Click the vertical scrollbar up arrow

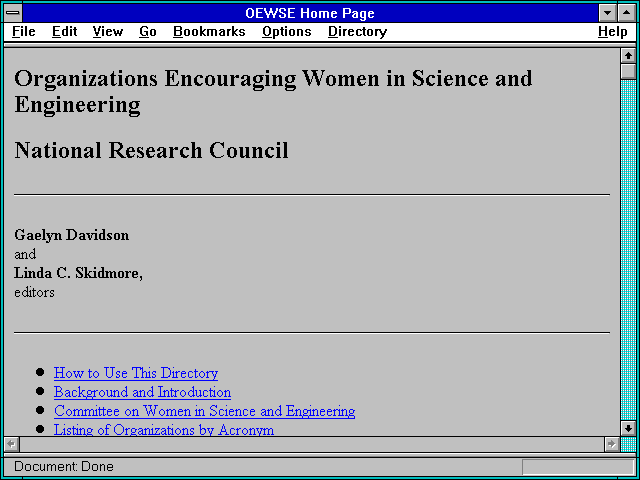628,56
